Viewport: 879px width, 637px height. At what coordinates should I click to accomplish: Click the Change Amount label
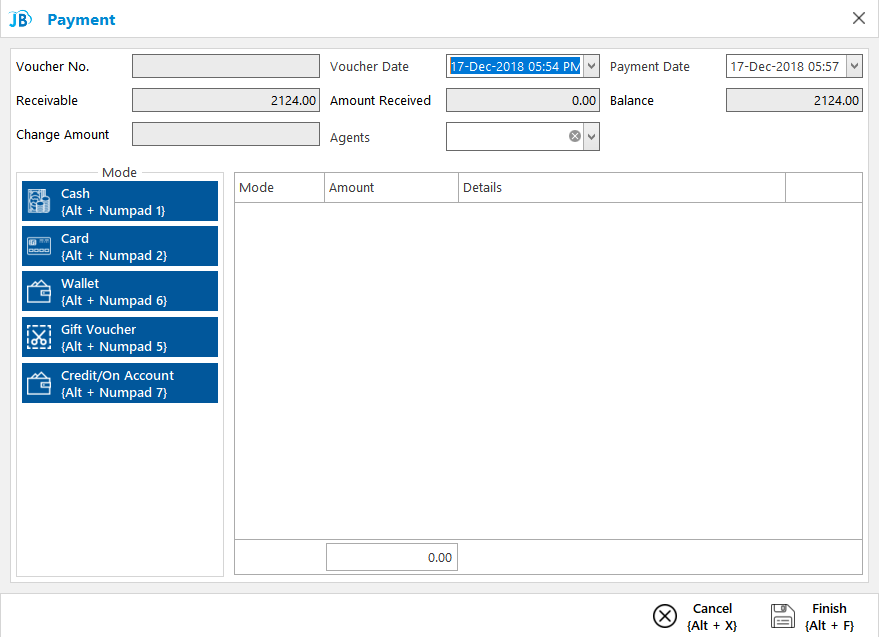63,135
